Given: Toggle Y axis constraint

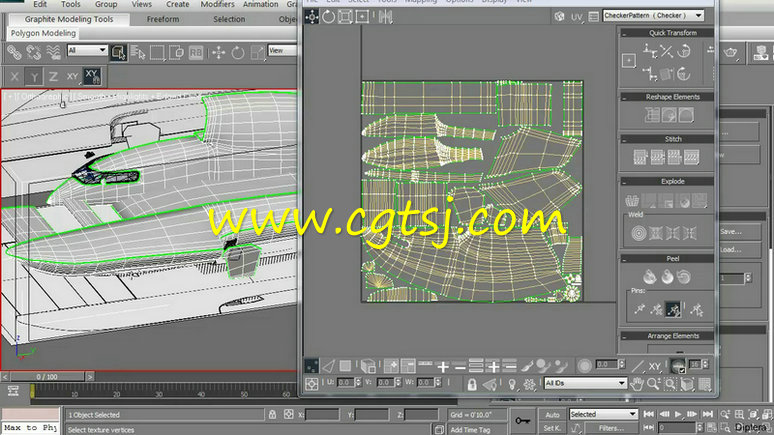Looking at the screenshot, I should pyautogui.click(x=34, y=77).
